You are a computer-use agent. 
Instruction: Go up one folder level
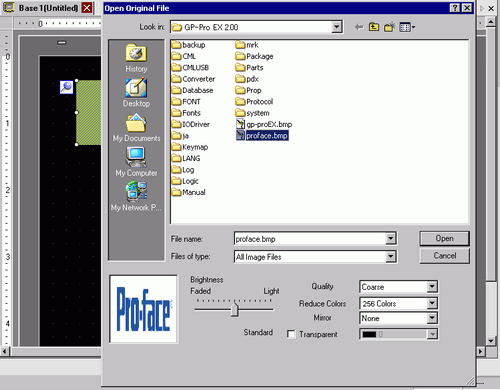point(374,27)
